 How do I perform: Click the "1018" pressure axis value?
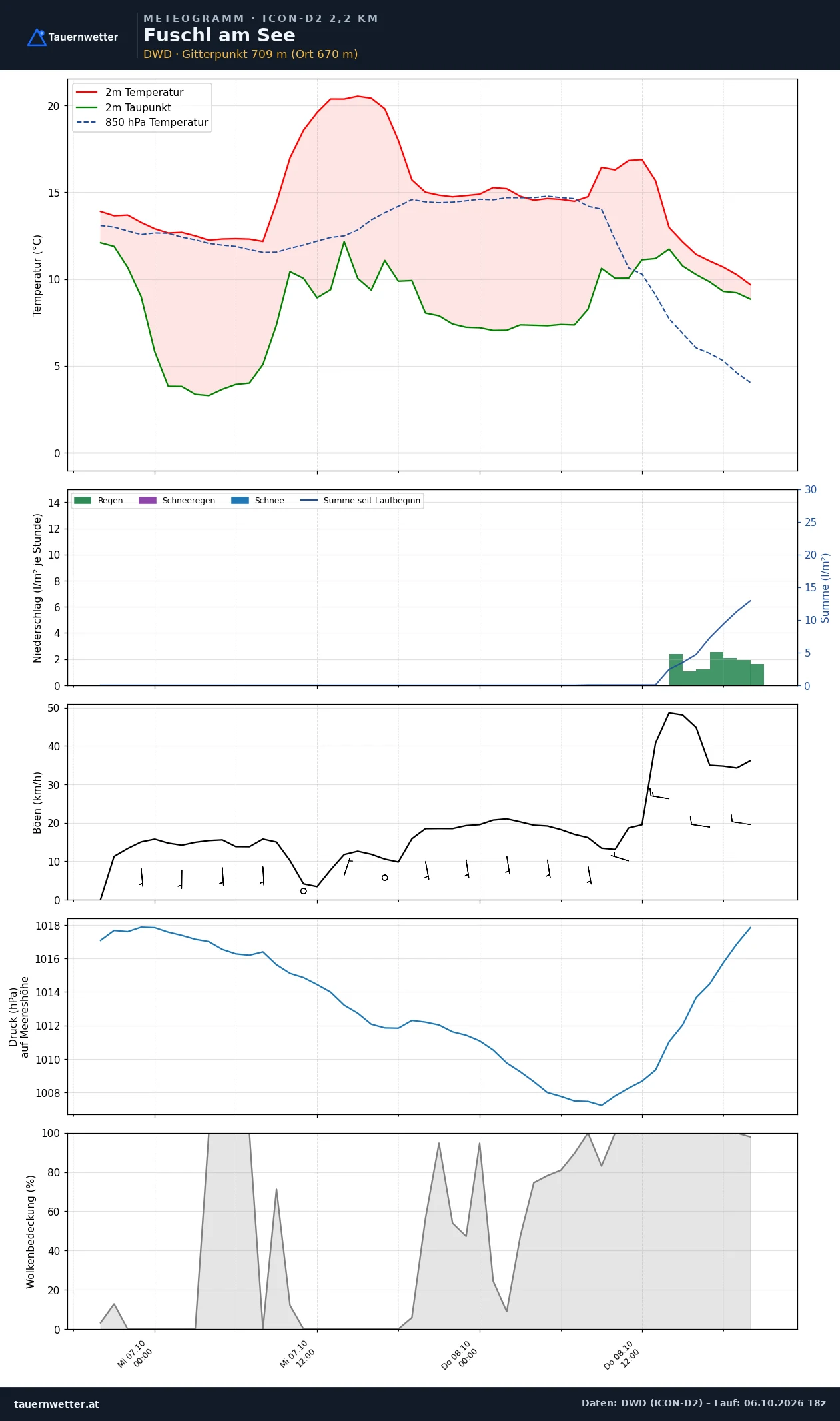(47, 926)
